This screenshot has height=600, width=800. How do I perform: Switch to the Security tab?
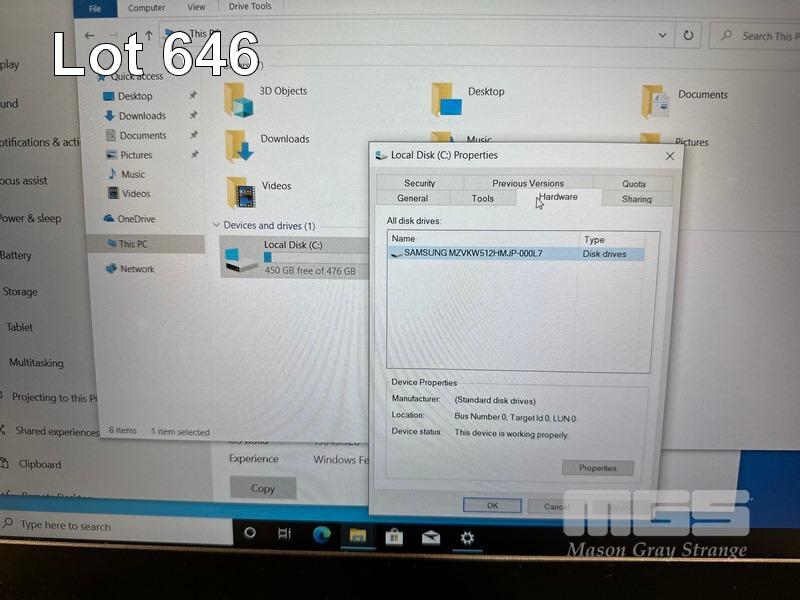tap(419, 183)
